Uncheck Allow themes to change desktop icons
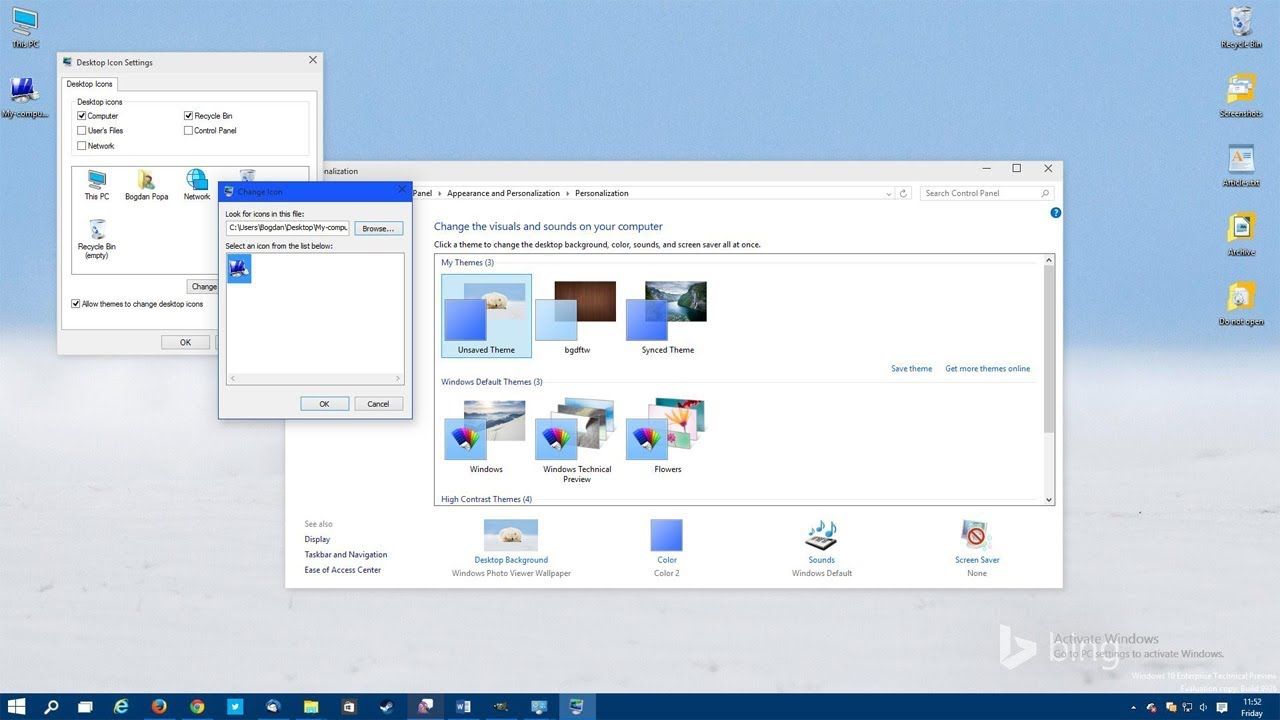 pyautogui.click(x=76, y=303)
